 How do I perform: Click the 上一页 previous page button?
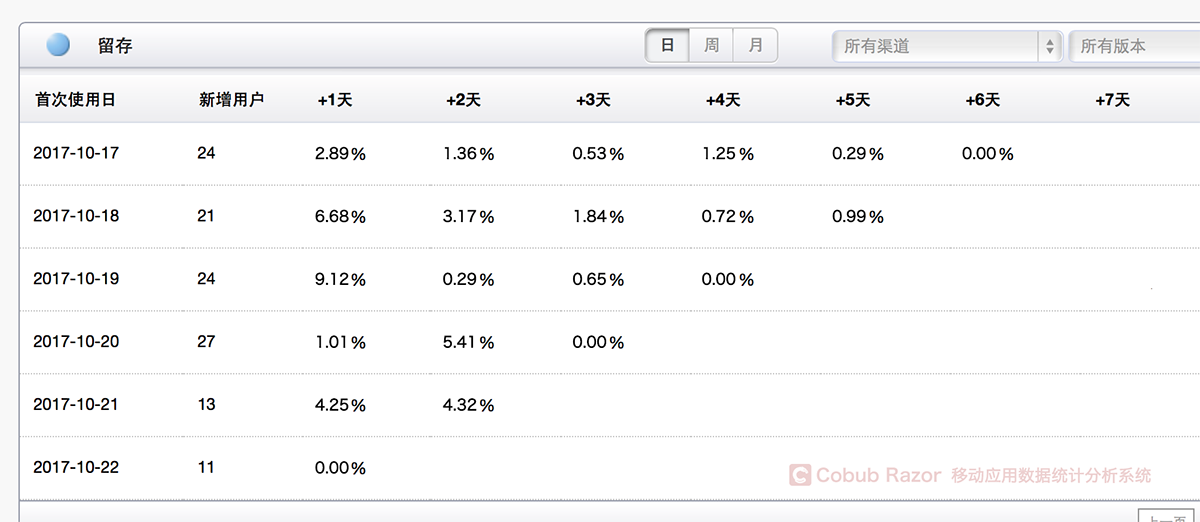click(1168, 516)
